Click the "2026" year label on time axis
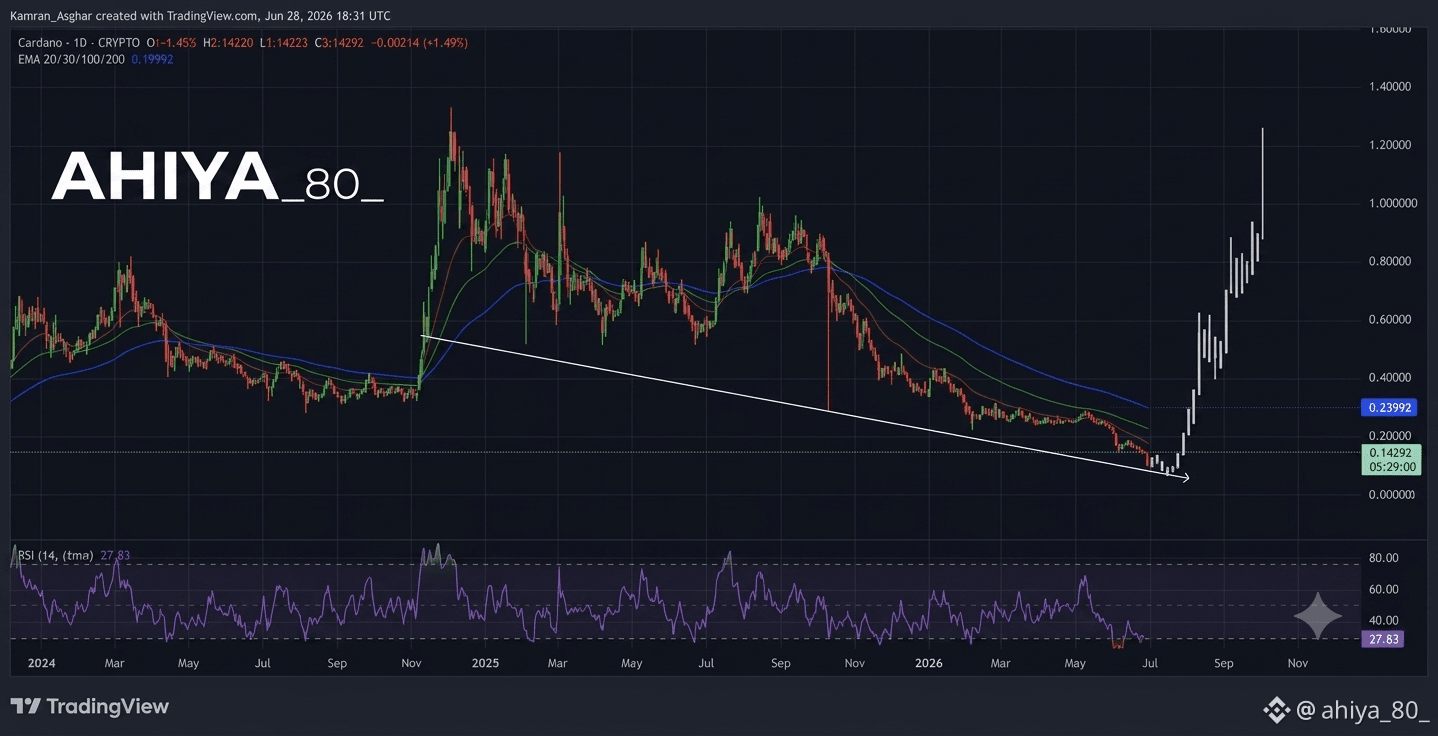The image size is (1438, 736). tap(929, 663)
